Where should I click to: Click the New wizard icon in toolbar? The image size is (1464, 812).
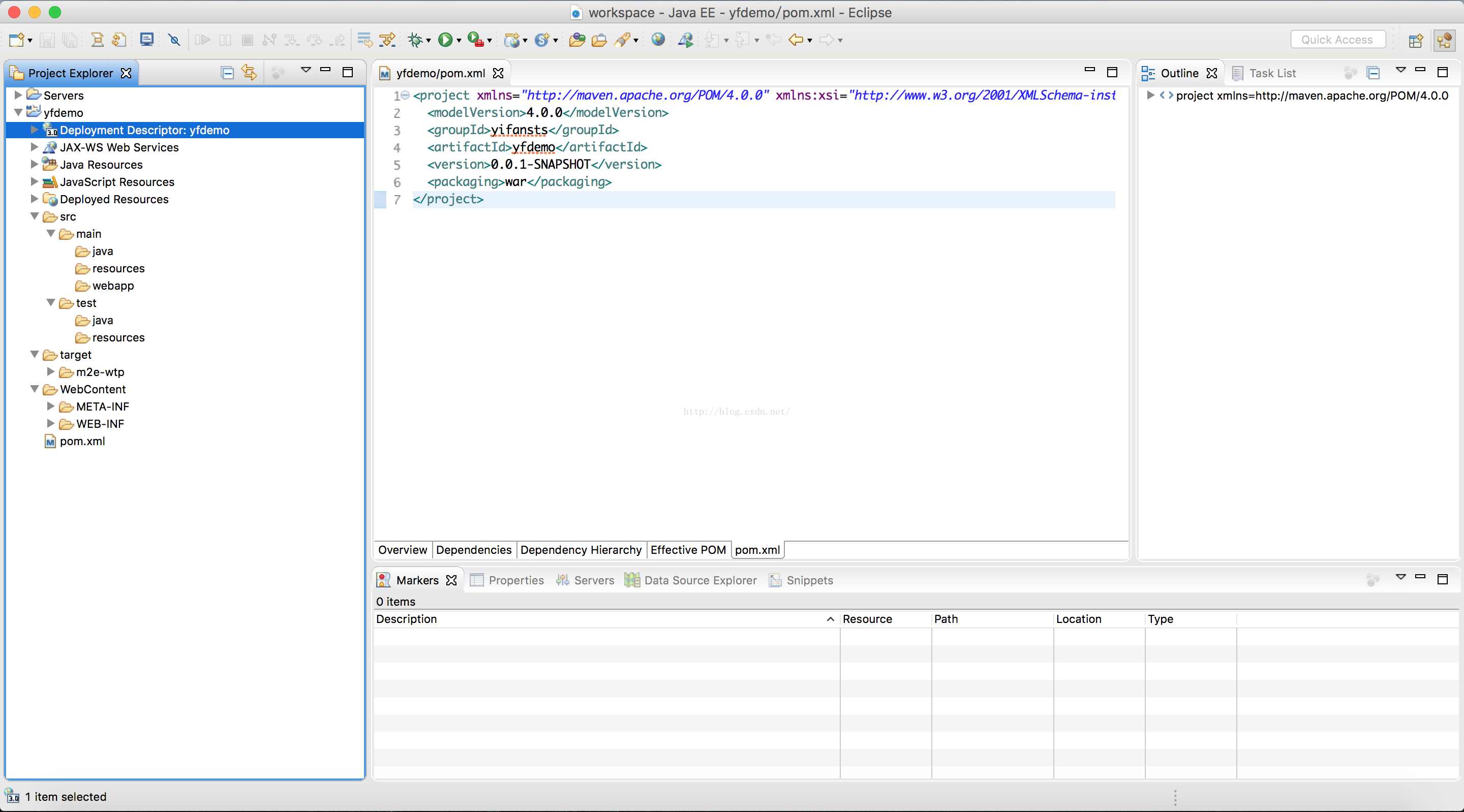pos(16,40)
